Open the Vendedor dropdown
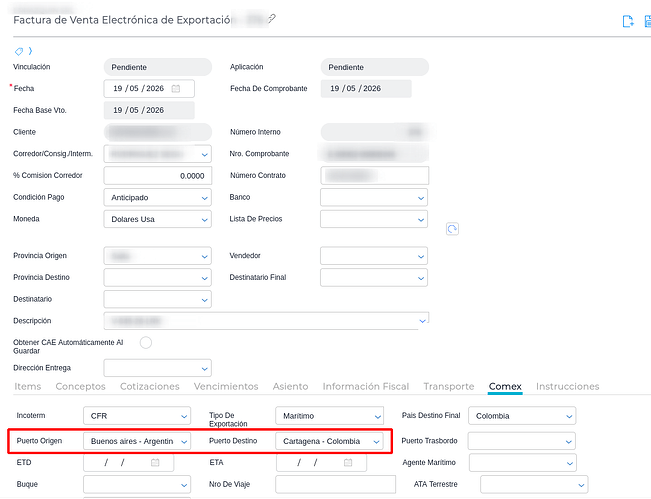The height and width of the screenshot is (499, 651). click(x=374, y=256)
